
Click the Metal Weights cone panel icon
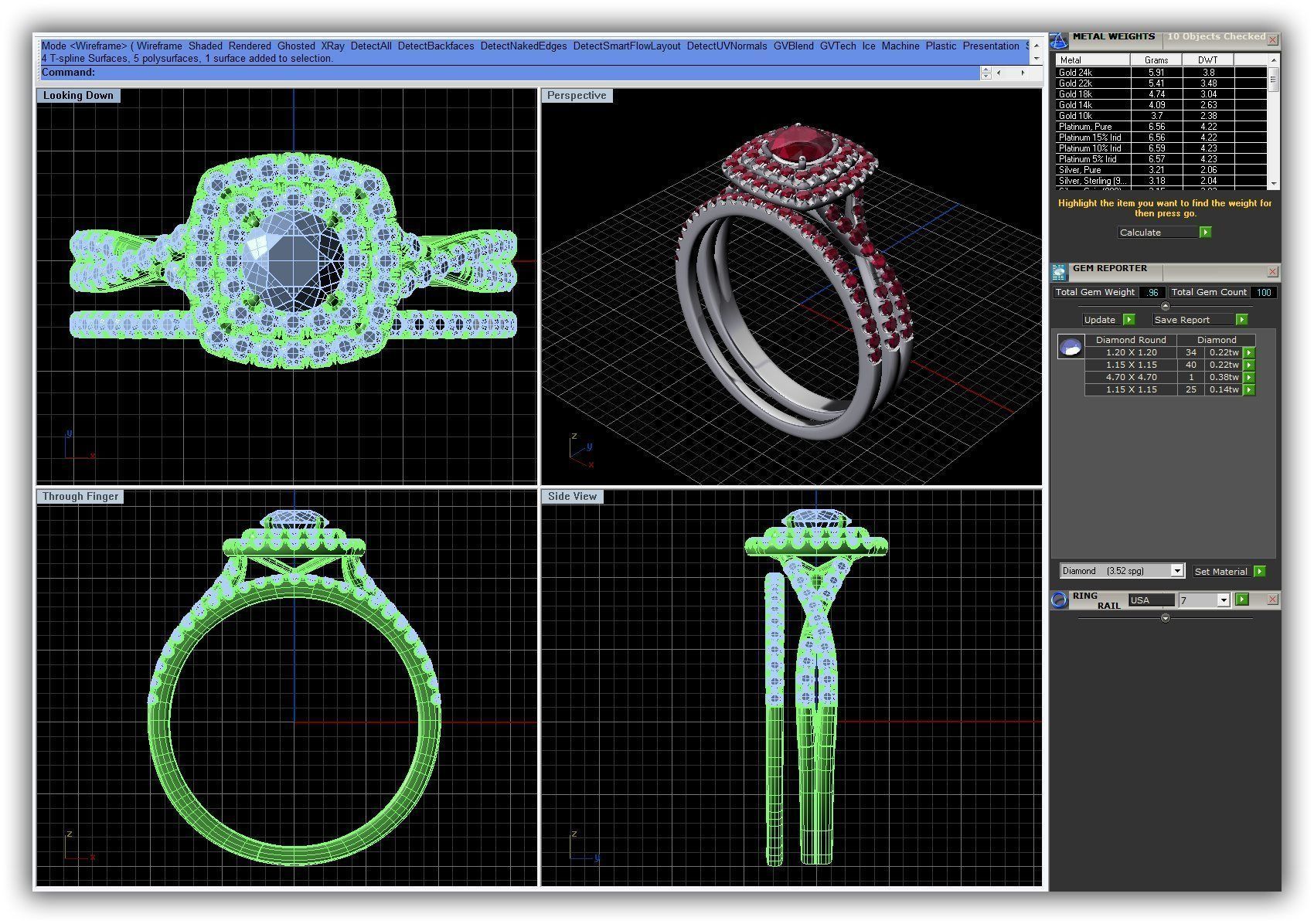pyautogui.click(x=1058, y=39)
